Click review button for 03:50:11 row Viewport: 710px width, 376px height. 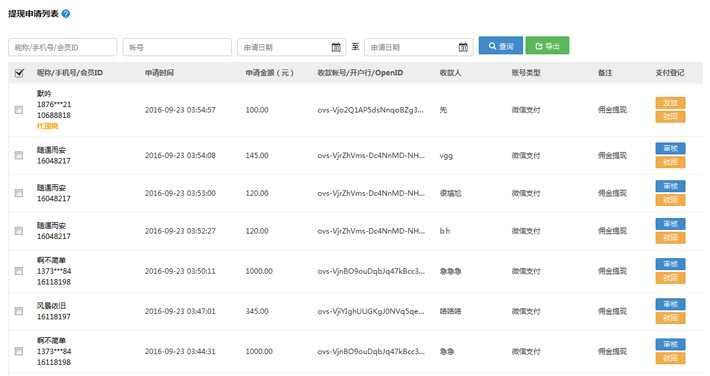pos(670,264)
